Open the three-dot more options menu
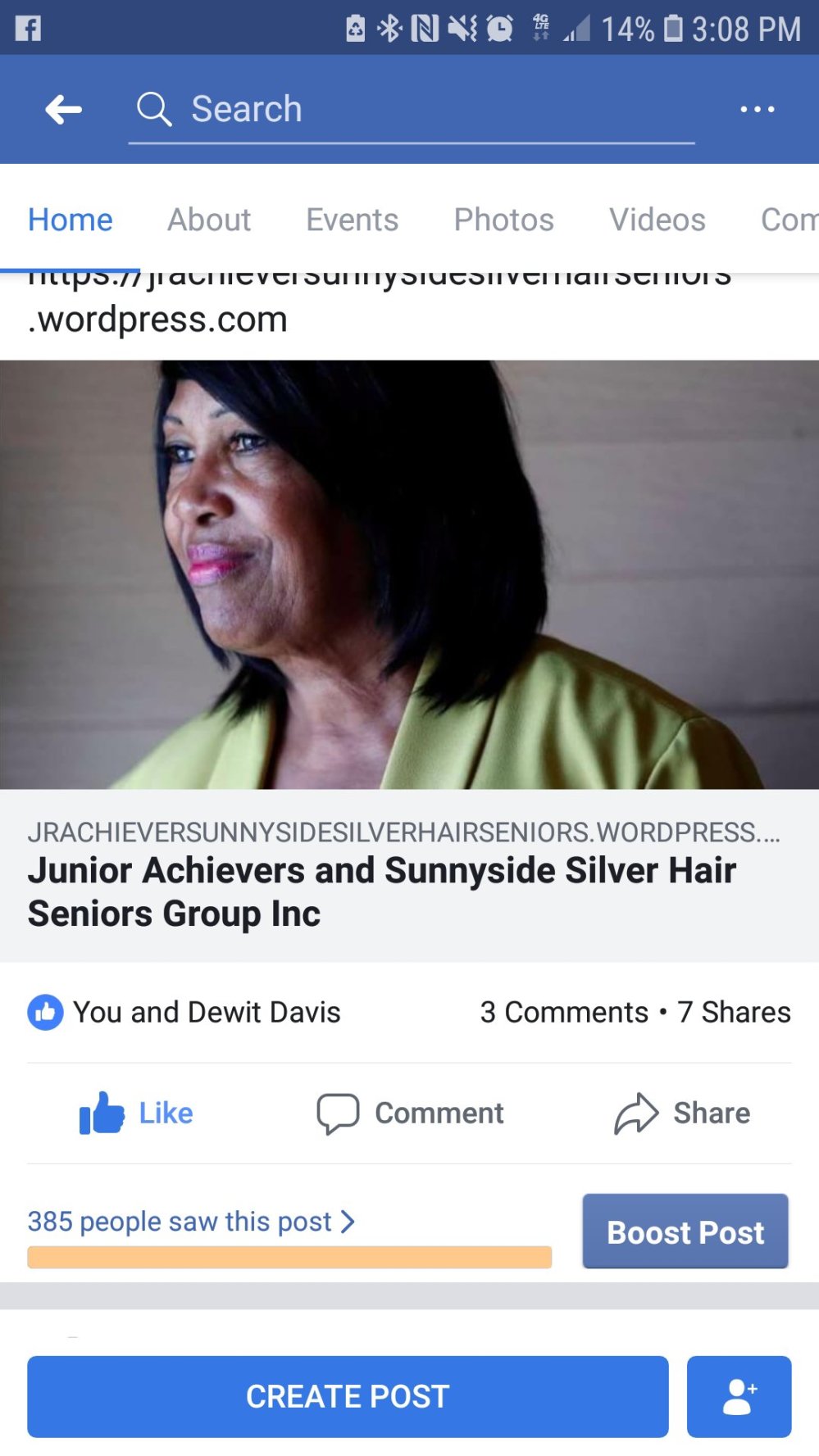Image resolution: width=819 pixels, height=1456 pixels. click(x=757, y=109)
